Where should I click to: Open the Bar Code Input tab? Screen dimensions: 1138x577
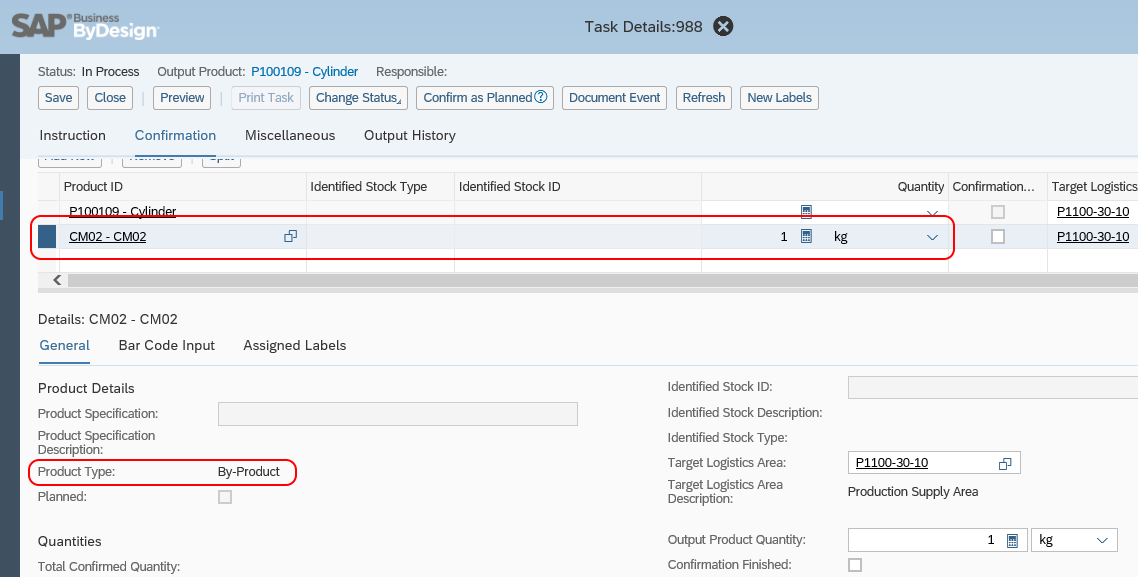(x=166, y=345)
